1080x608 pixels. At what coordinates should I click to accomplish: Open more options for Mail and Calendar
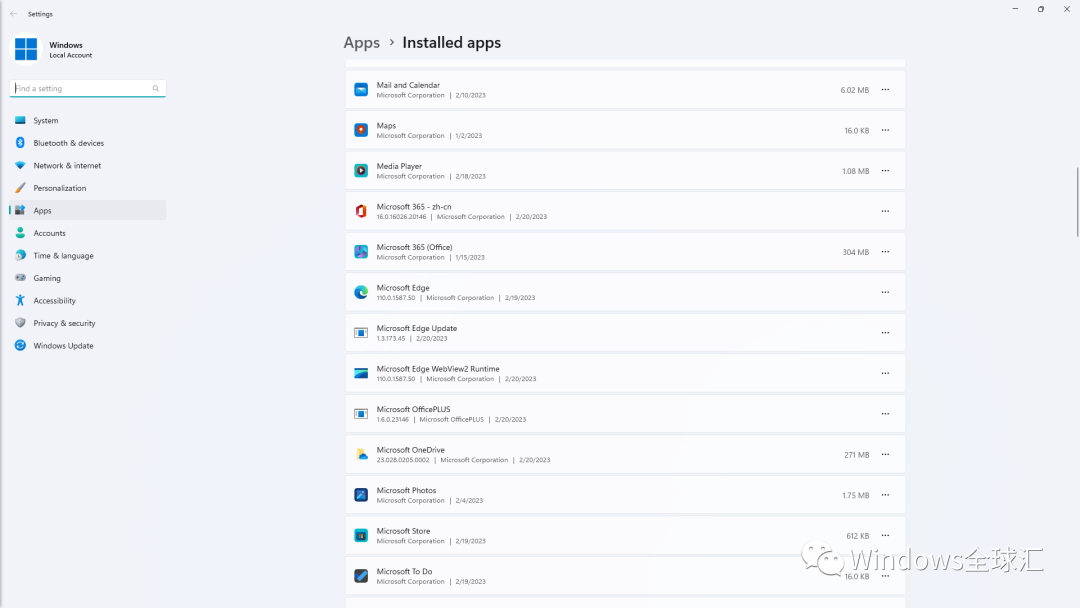pos(885,90)
